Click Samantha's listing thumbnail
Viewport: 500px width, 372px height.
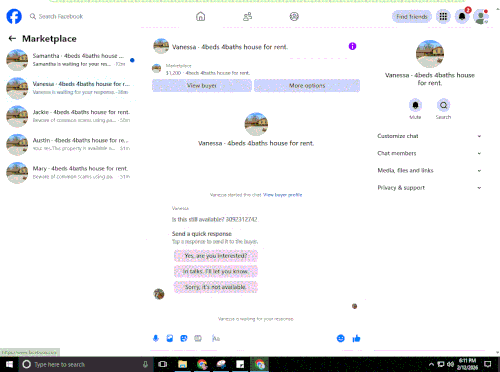17,60
